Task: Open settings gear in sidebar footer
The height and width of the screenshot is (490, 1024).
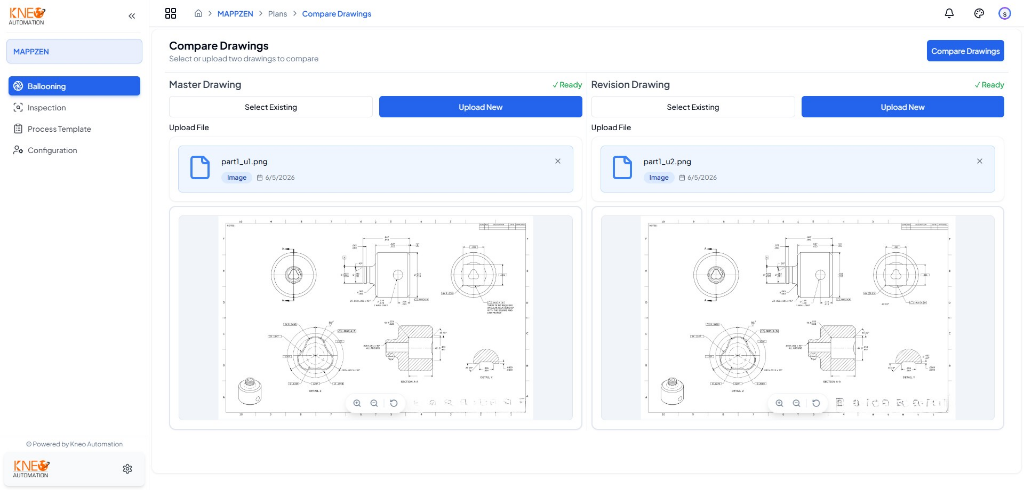Action: (x=127, y=468)
